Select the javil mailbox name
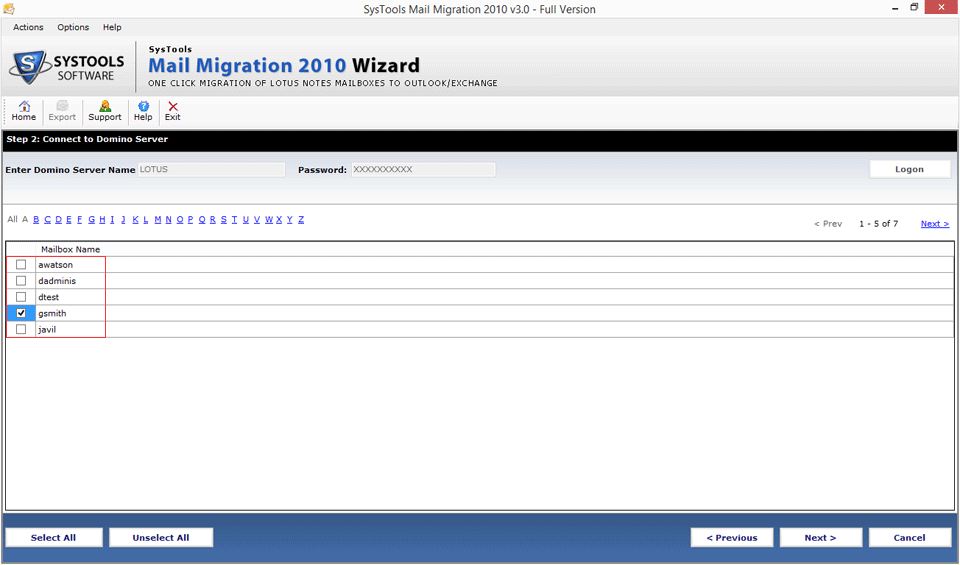 click(x=47, y=329)
